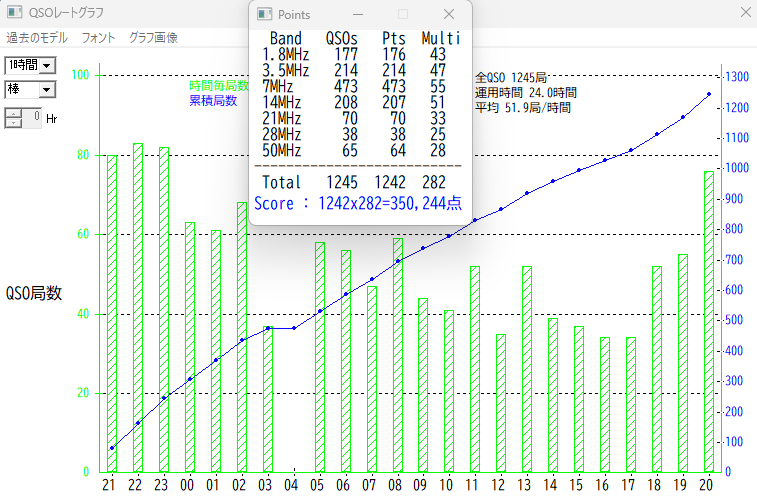The height and width of the screenshot is (501, 757).
Task: Open the グラフ画像 menu
Action: (x=153, y=38)
